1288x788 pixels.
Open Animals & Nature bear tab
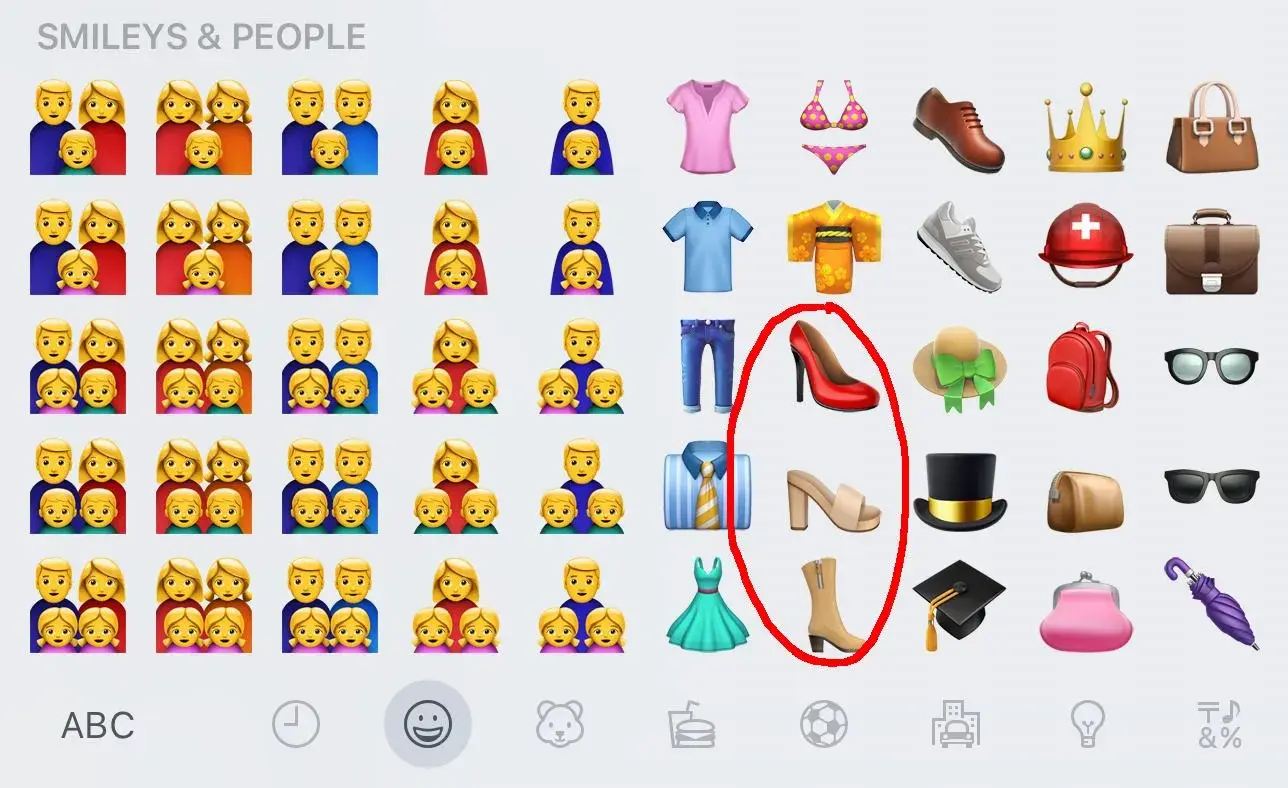pyautogui.click(x=560, y=724)
